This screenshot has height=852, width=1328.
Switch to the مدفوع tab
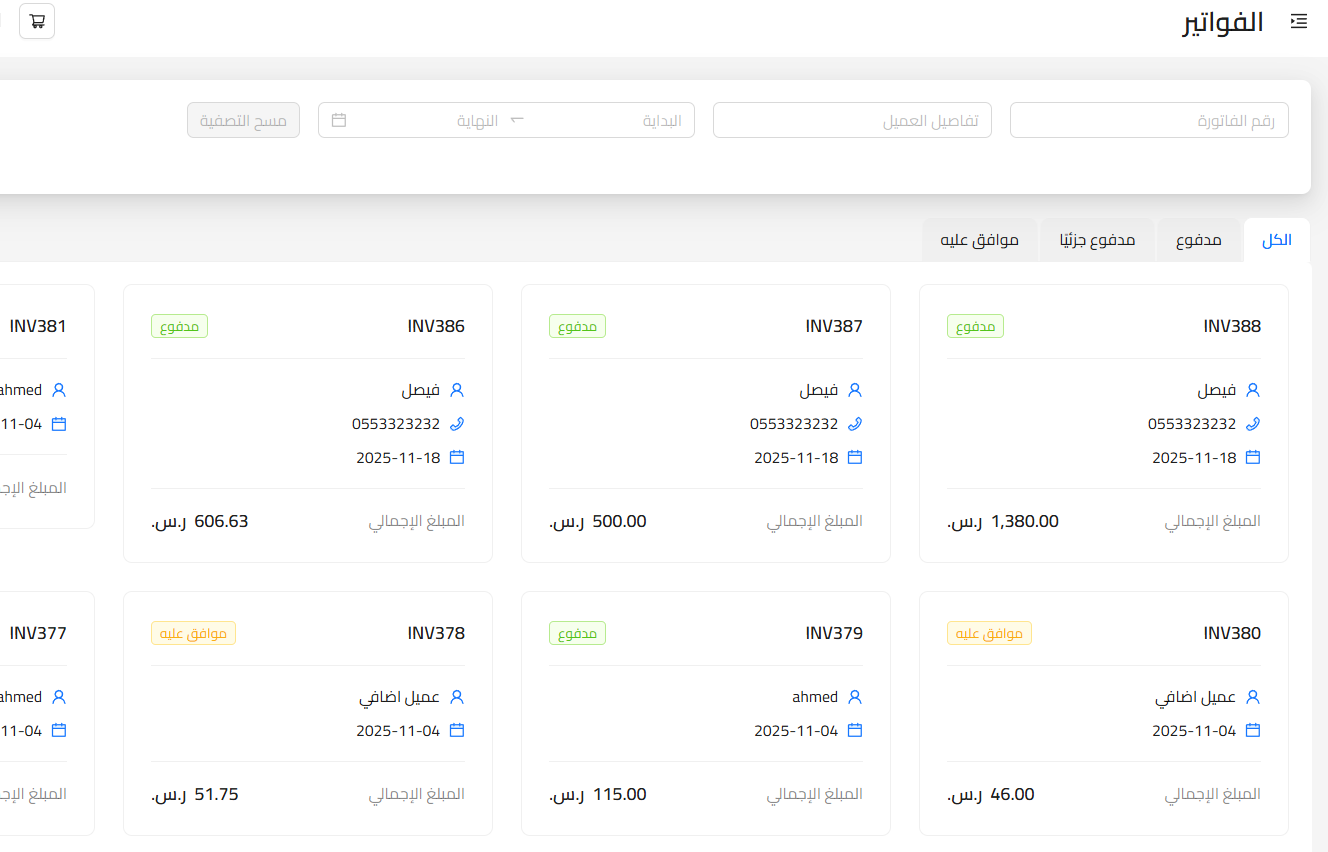tap(1199, 239)
